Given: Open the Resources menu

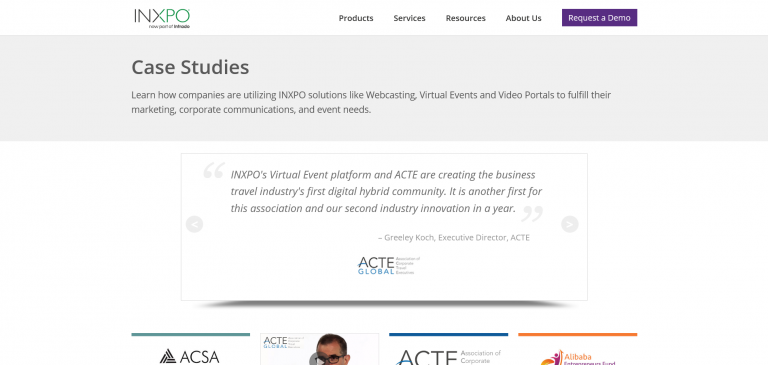Looking at the screenshot, I should 465,18.
